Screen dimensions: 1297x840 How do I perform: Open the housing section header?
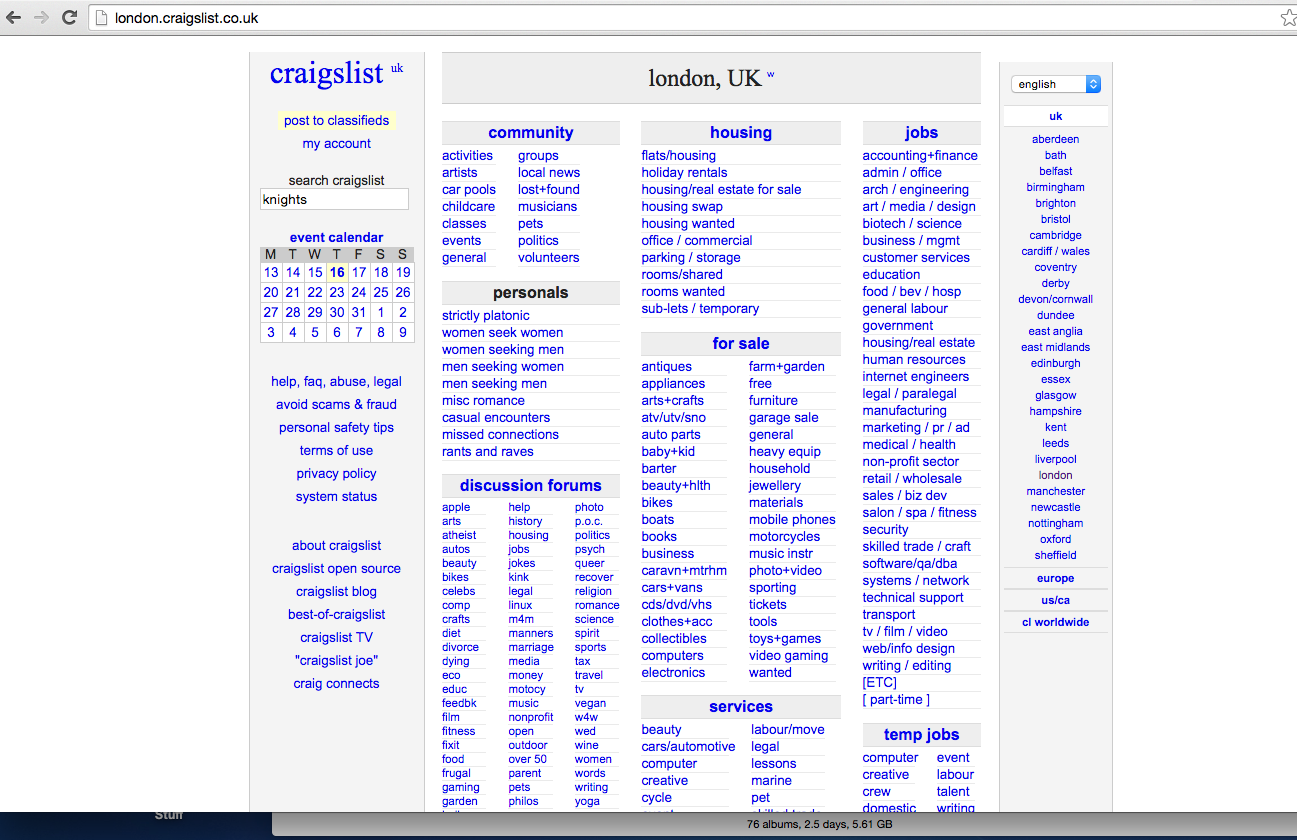[x=740, y=132]
